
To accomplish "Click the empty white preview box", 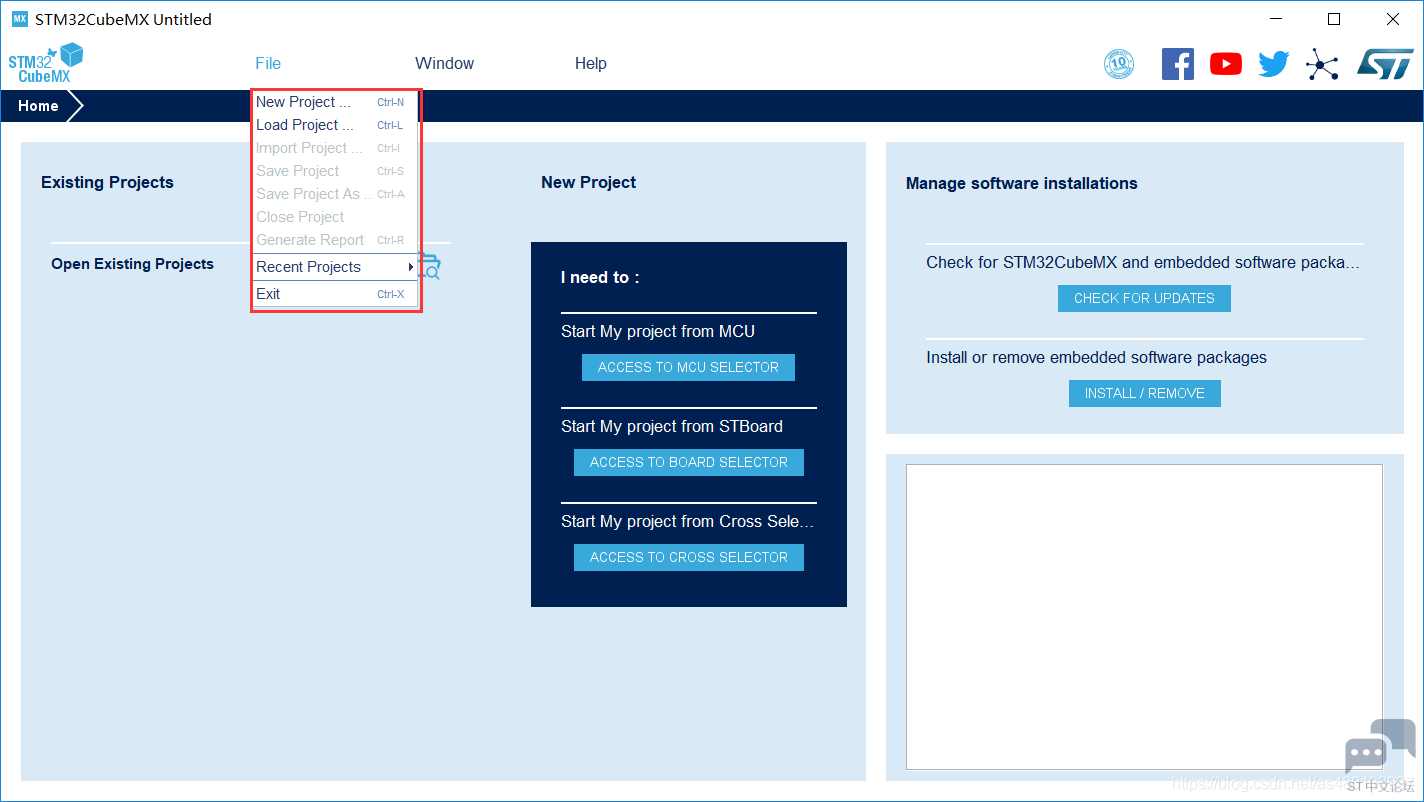I will point(1144,617).
